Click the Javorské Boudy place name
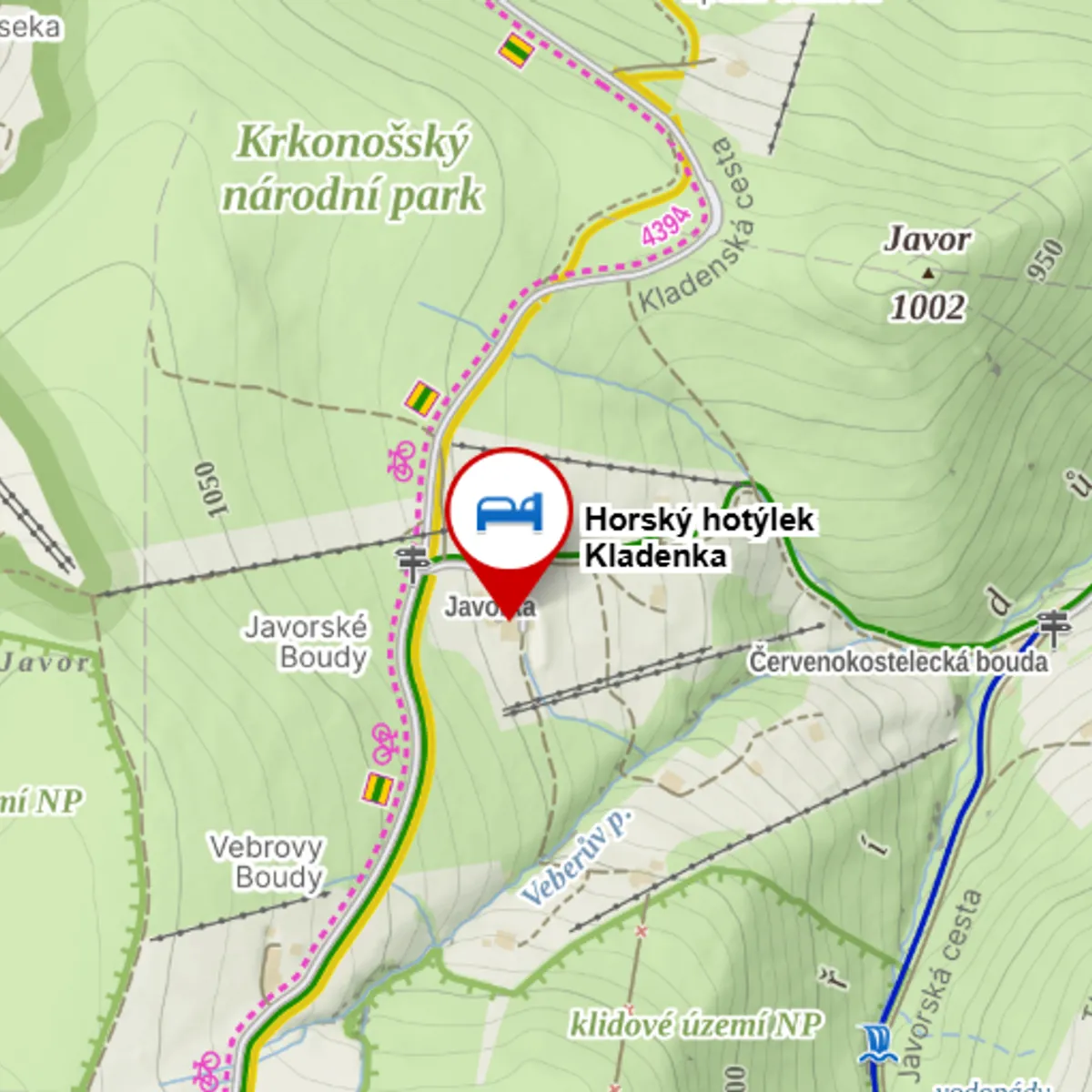Screen dimensions: 1092x1092 point(308,642)
